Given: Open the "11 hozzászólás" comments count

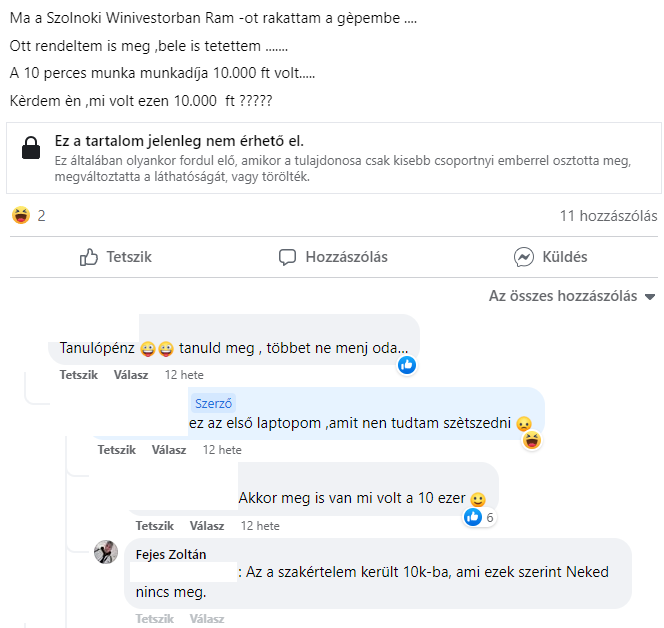Looking at the screenshot, I should coord(608,216).
